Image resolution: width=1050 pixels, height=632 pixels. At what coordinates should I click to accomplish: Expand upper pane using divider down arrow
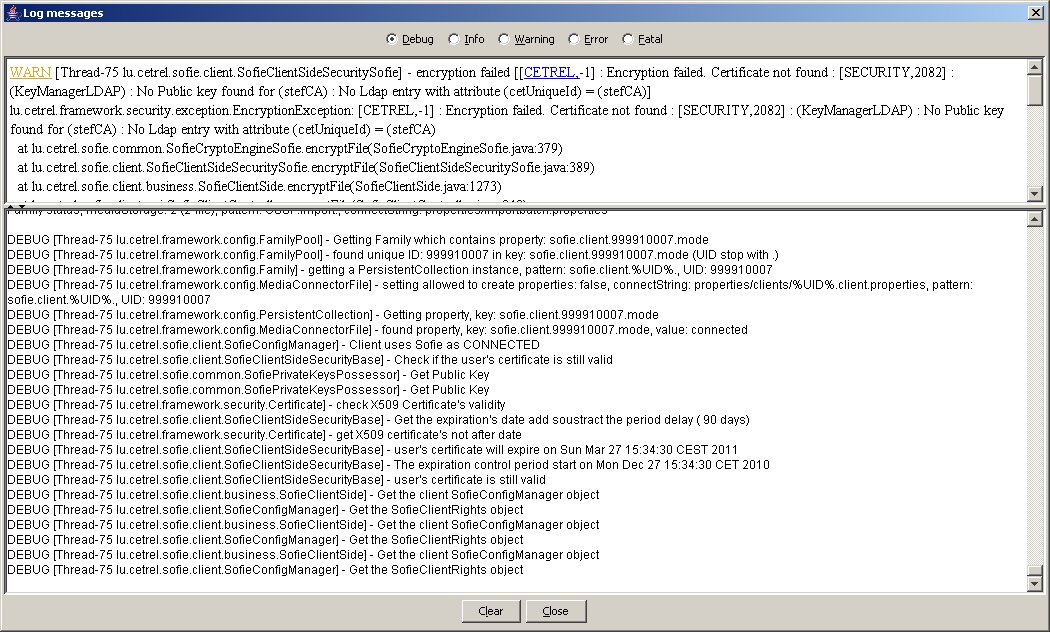20,206
